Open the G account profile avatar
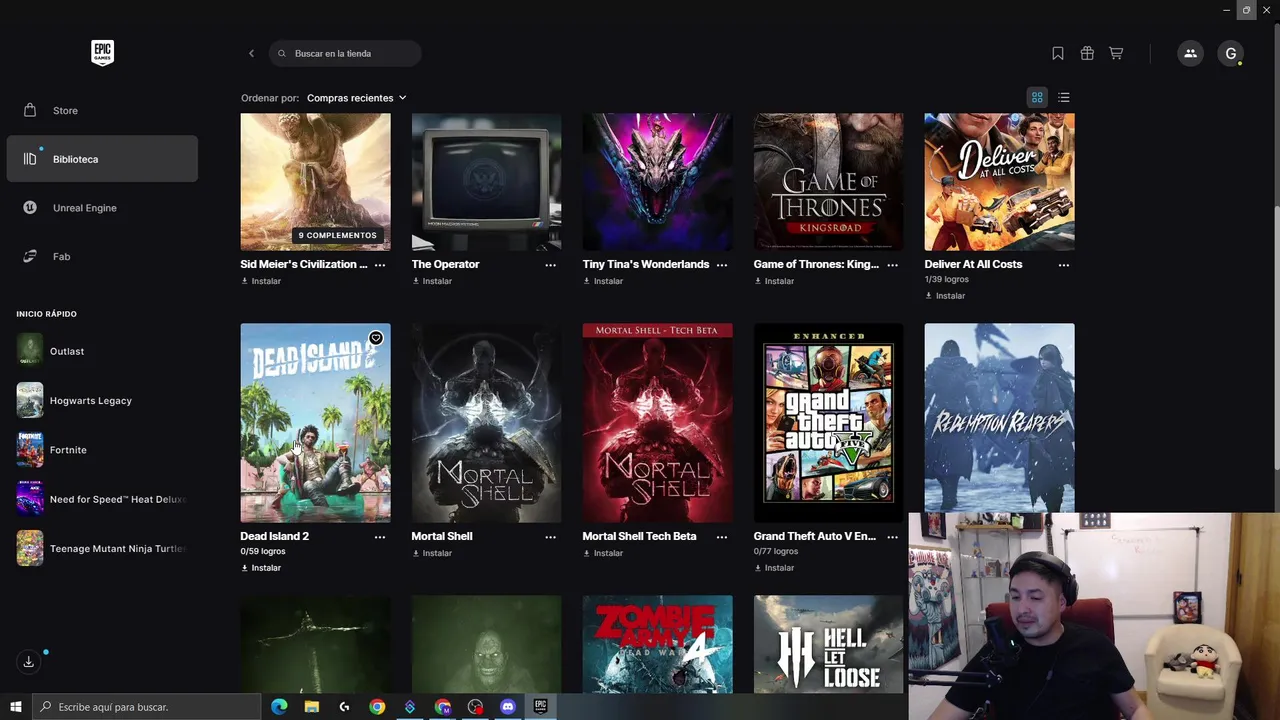 tap(1231, 53)
